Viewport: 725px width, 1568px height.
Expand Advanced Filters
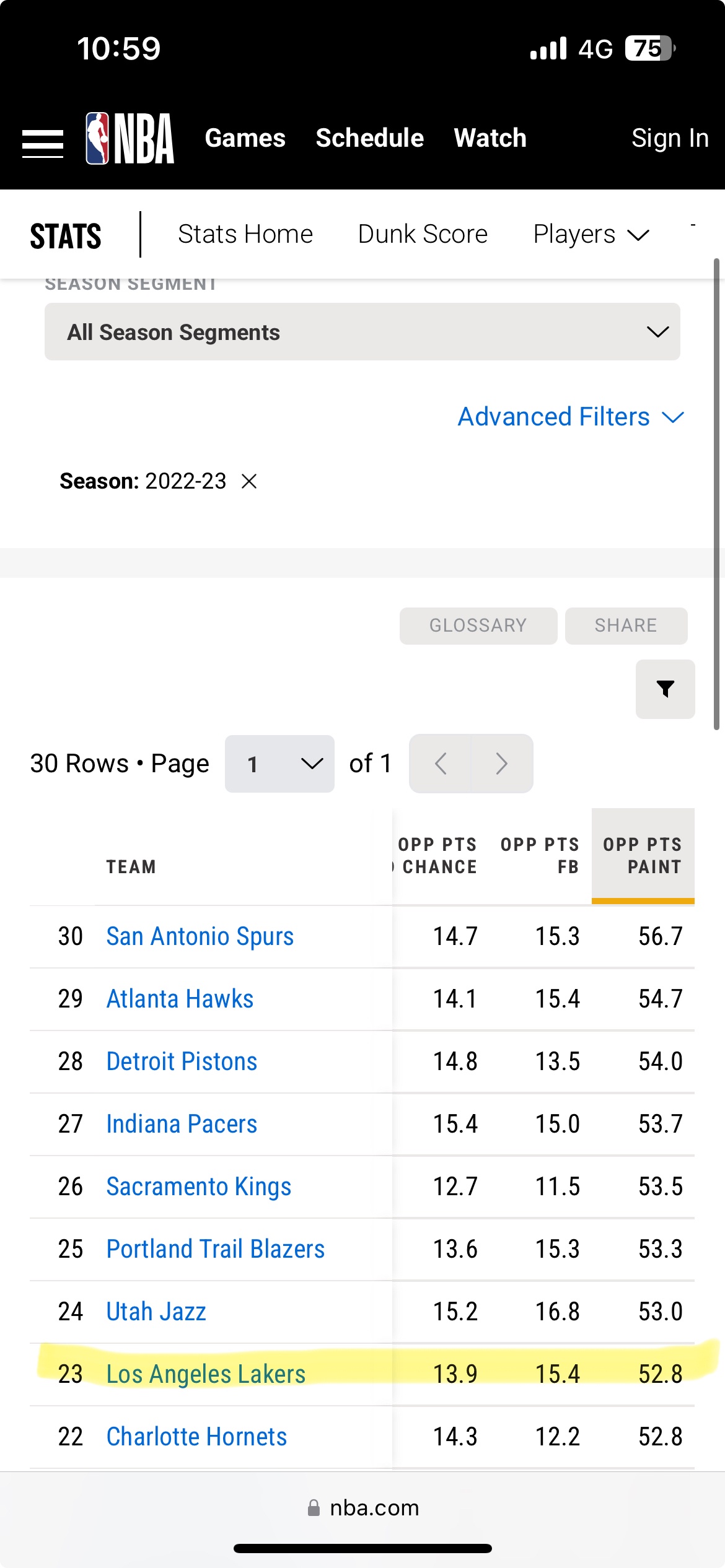coord(570,417)
